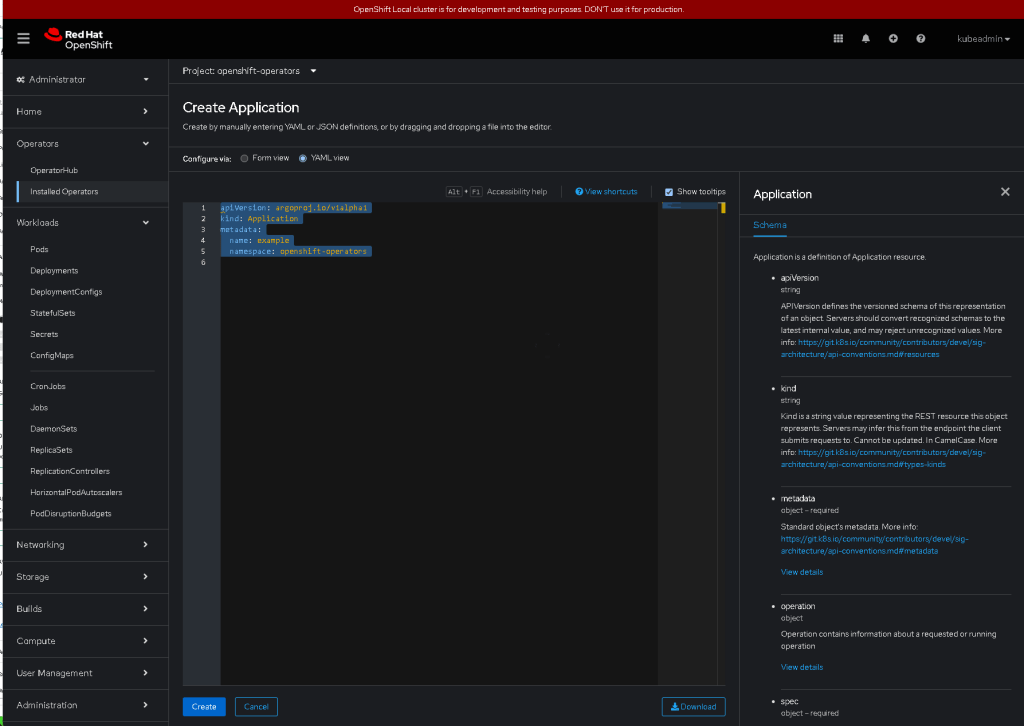
Task: Click the 'name: example' YAML line
Action: pos(259,240)
